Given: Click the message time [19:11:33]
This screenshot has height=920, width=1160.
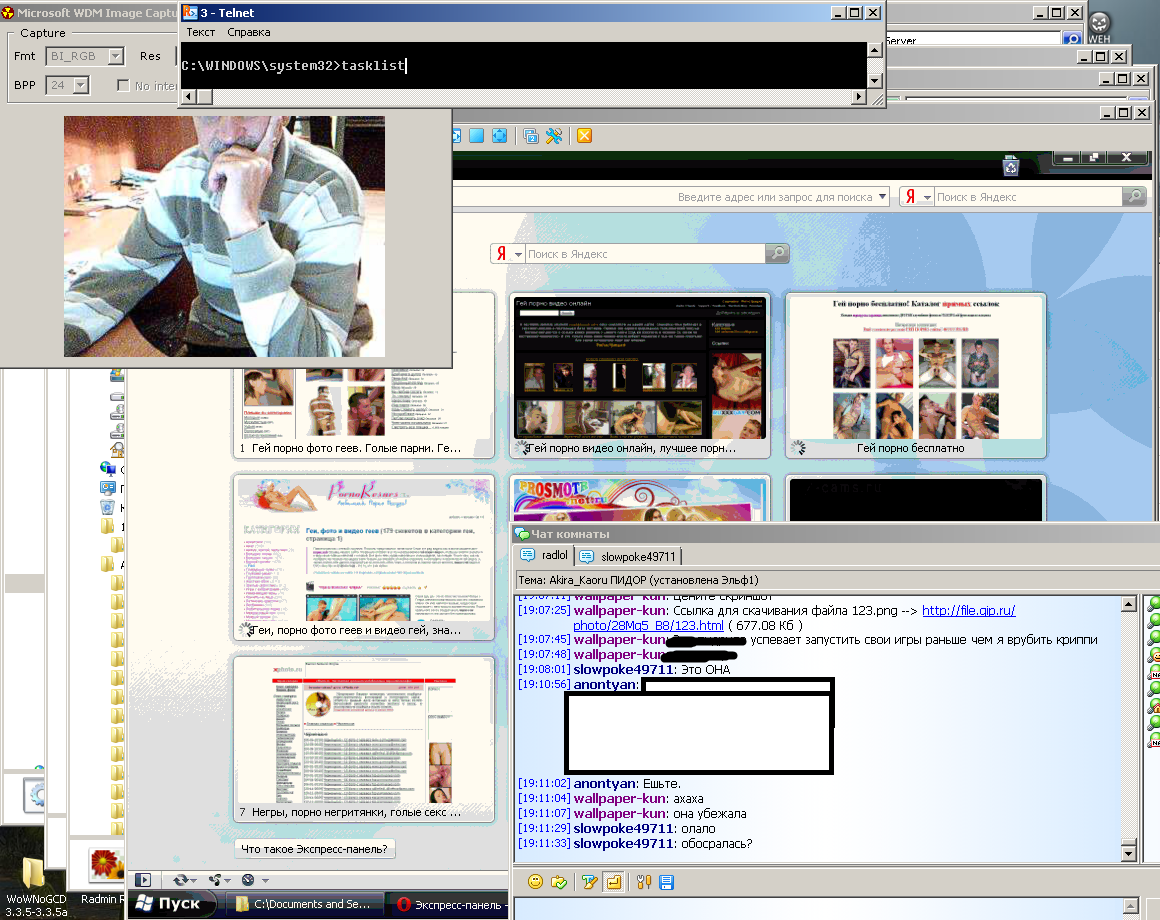Looking at the screenshot, I should (x=544, y=843).
